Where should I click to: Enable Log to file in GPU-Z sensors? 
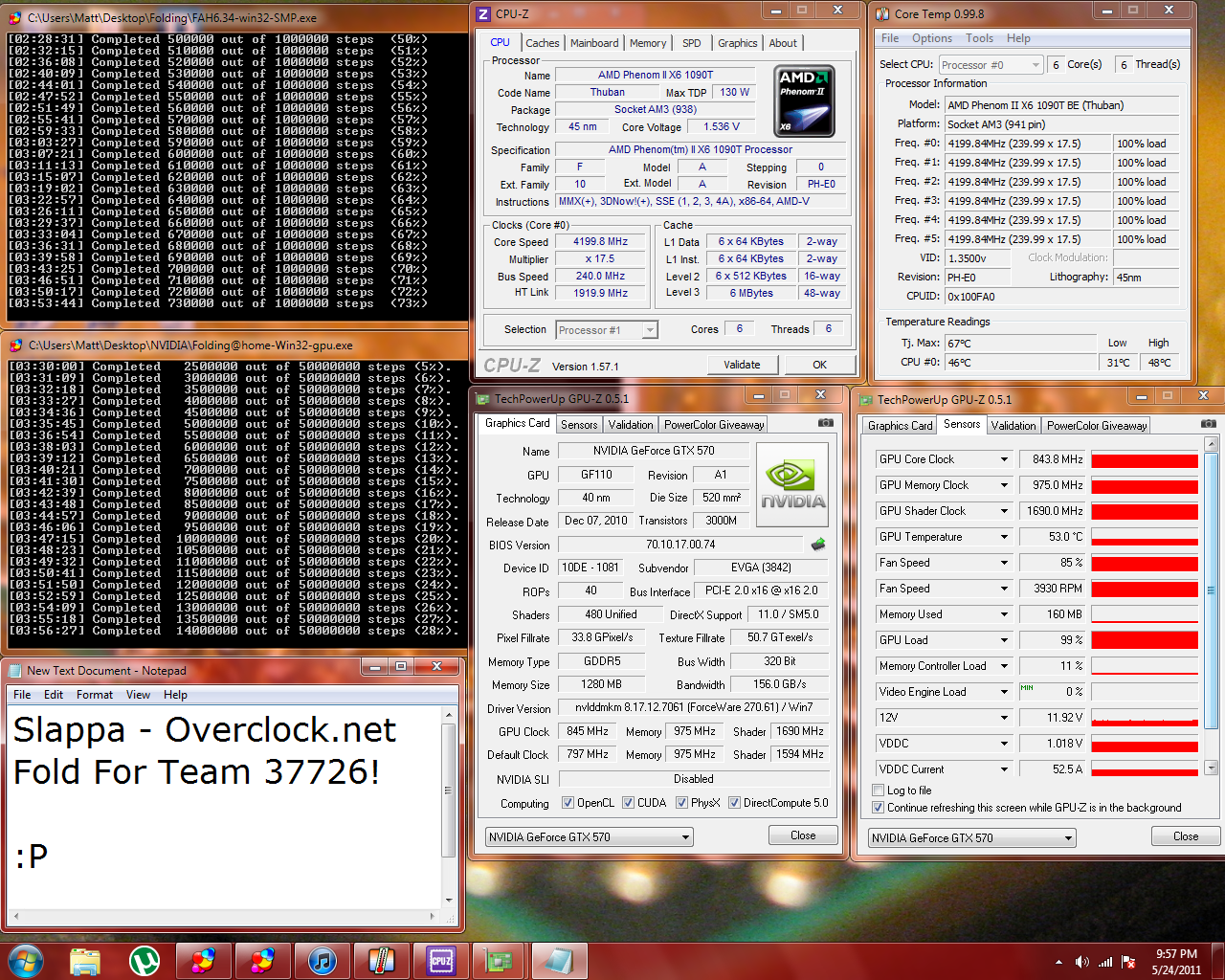[x=878, y=791]
